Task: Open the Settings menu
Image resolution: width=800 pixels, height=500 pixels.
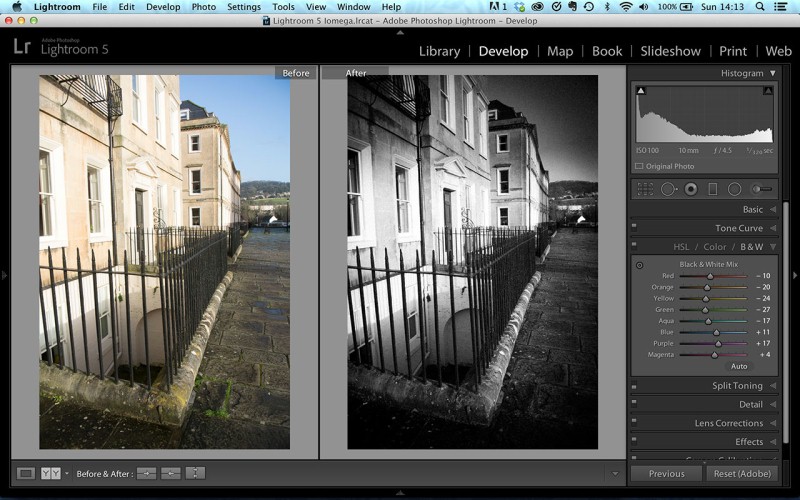Action: pos(244,7)
